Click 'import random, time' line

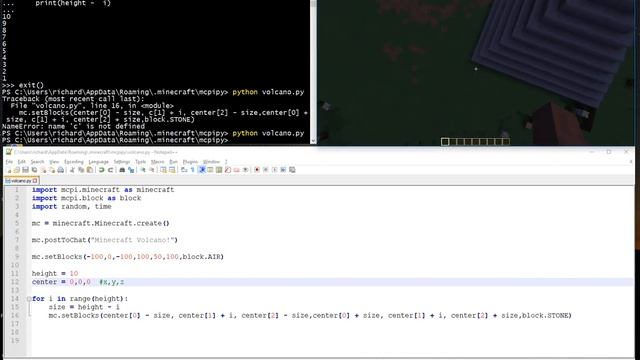(71, 207)
